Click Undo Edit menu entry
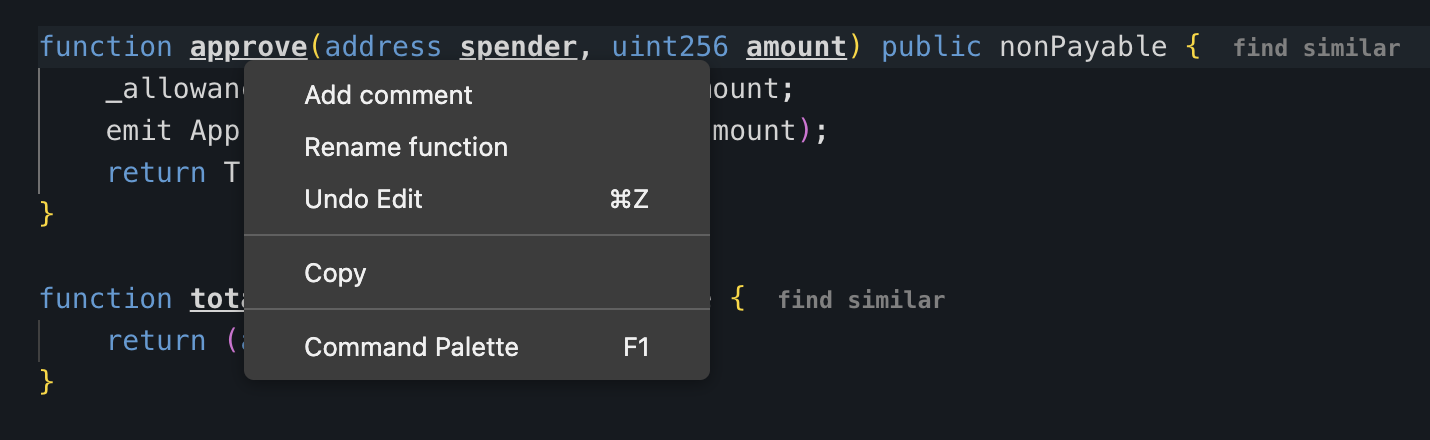1430x440 pixels. 363,200
